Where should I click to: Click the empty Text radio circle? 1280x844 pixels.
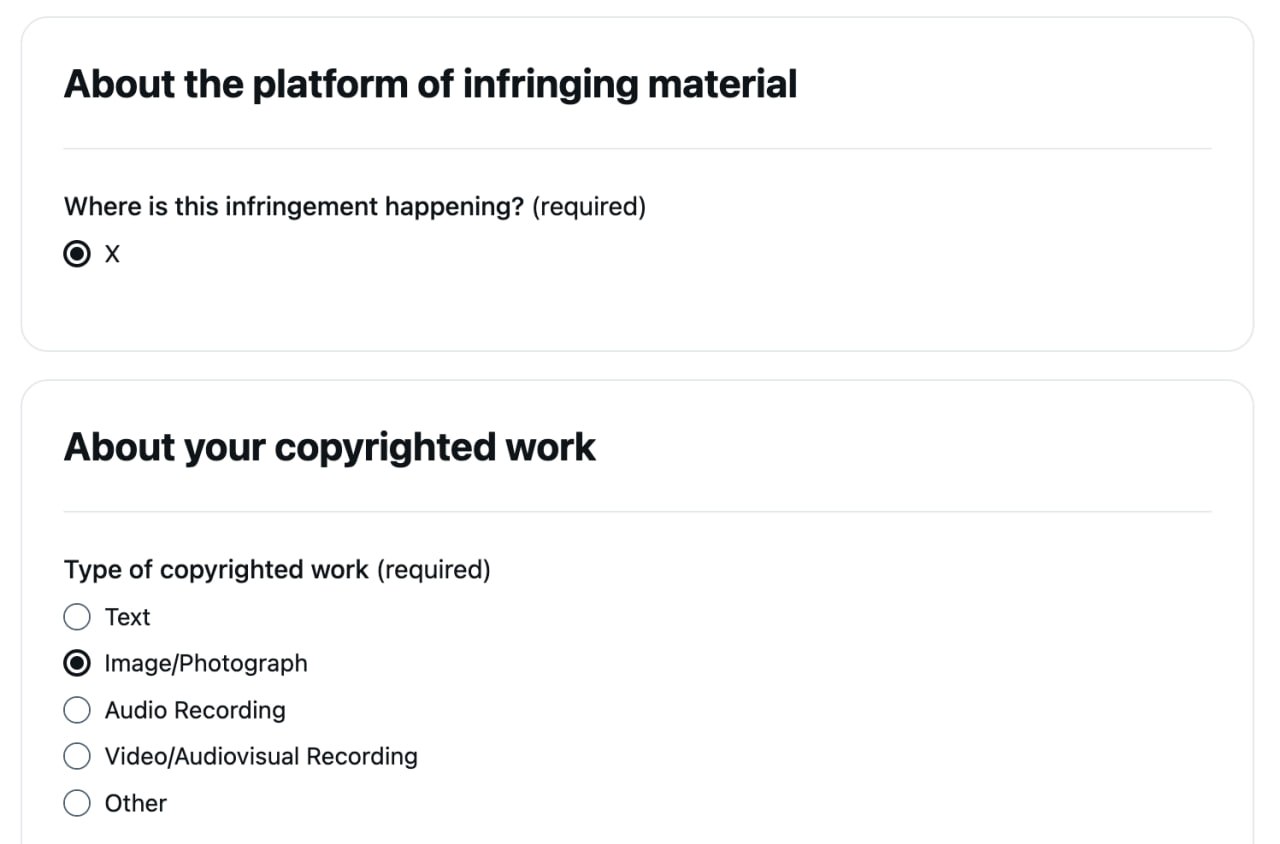77,617
